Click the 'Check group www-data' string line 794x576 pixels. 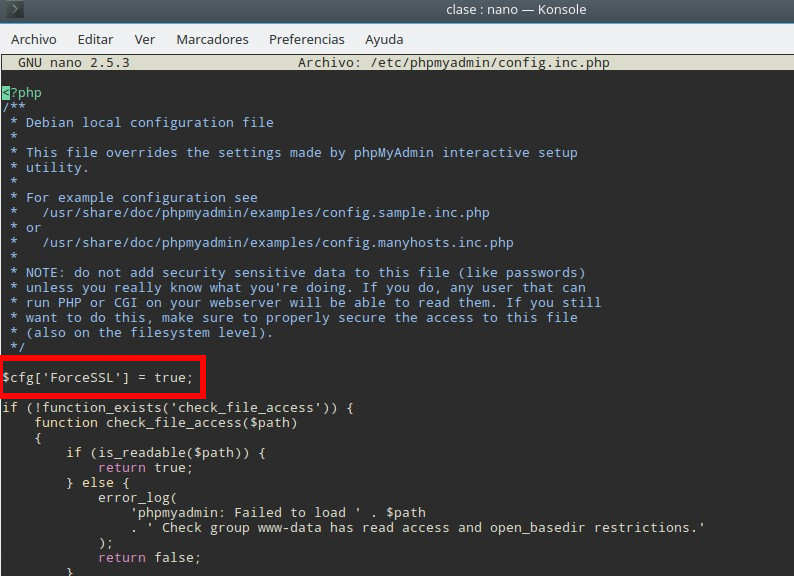(x=418, y=528)
